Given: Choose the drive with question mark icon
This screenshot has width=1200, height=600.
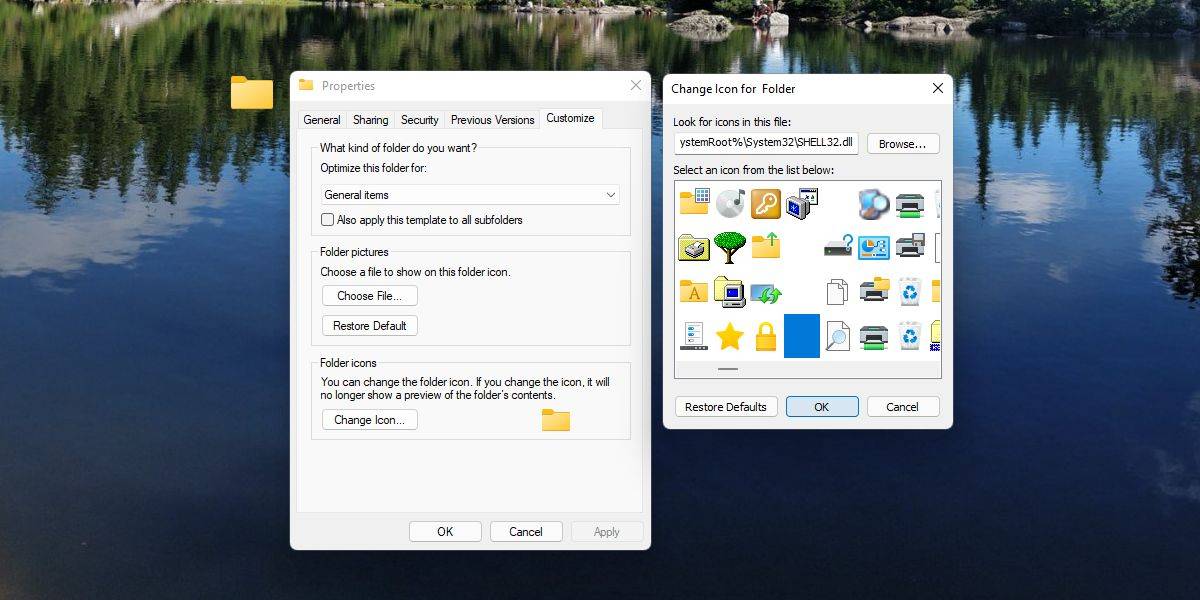Looking at the screenshot, I should 838,247.
